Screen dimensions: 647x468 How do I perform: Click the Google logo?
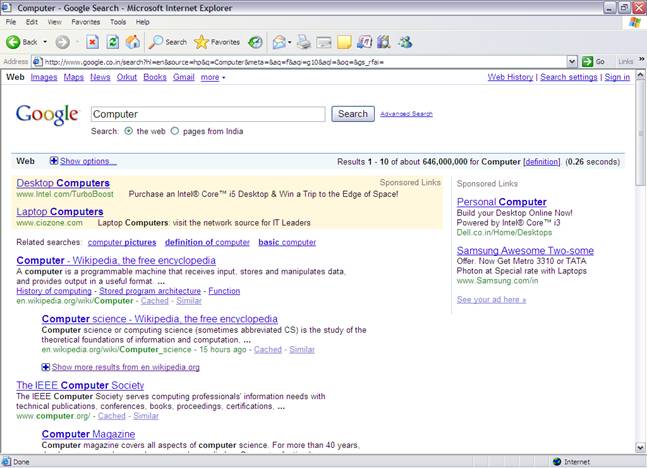point(47,115)
